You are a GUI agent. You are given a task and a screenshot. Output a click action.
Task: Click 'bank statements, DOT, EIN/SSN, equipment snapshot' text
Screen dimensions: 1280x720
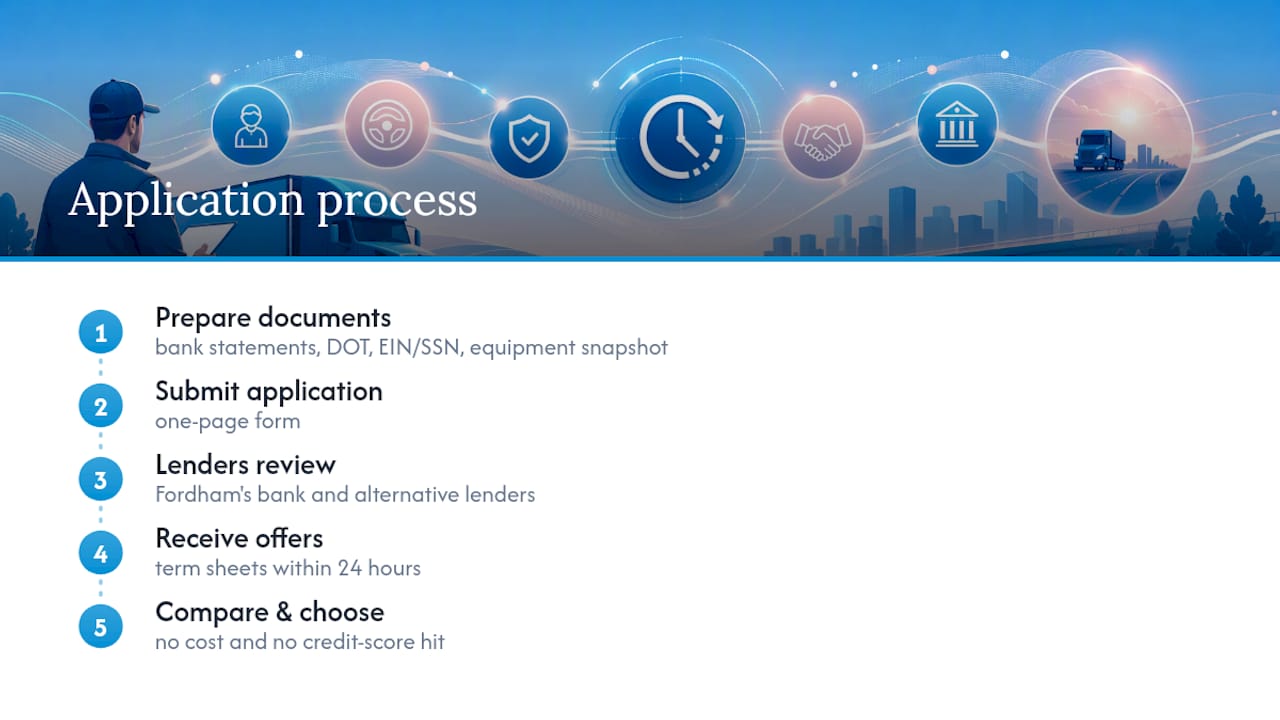tap(411, 348)
